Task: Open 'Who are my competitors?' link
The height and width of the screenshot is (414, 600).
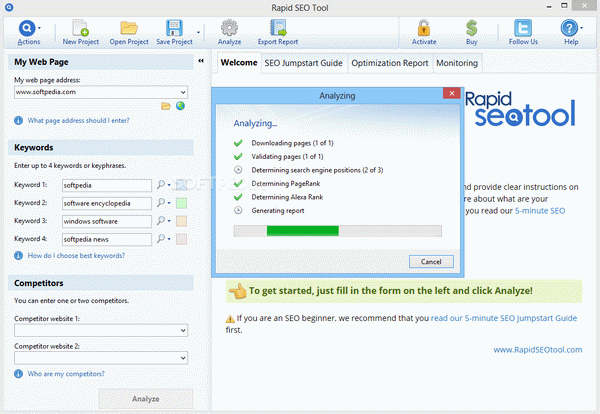Action: [66, 374]
